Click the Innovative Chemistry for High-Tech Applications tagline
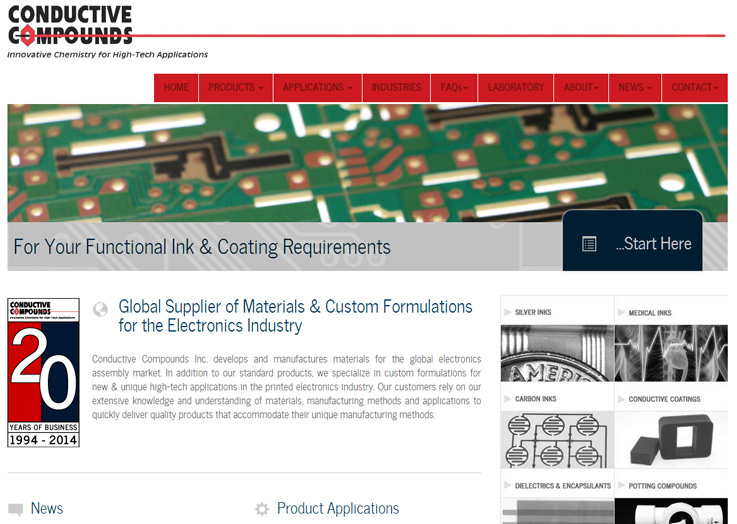Viewport: 737px width, 524px height. (107, 55)
